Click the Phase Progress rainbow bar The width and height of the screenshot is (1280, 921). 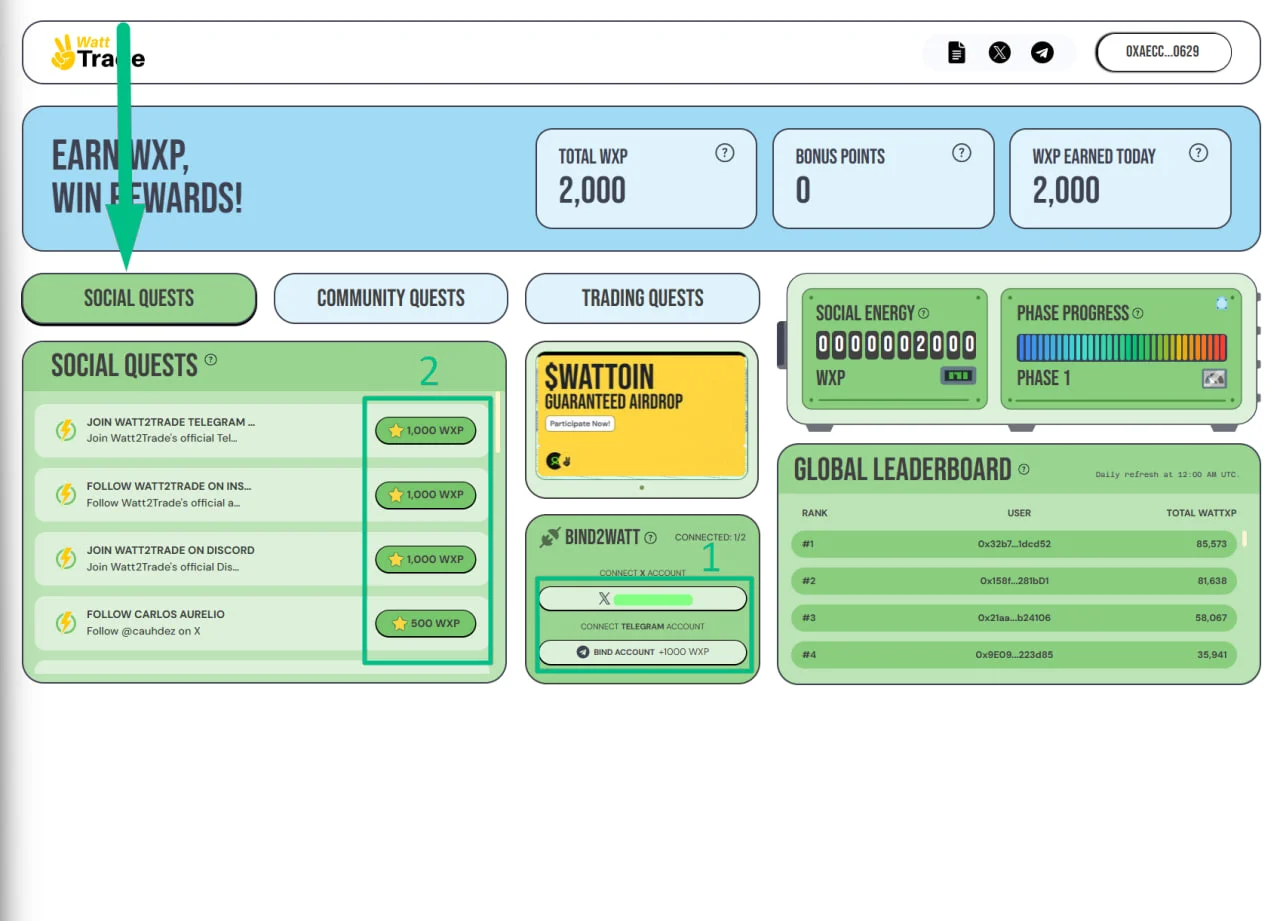click(1121, 347)
